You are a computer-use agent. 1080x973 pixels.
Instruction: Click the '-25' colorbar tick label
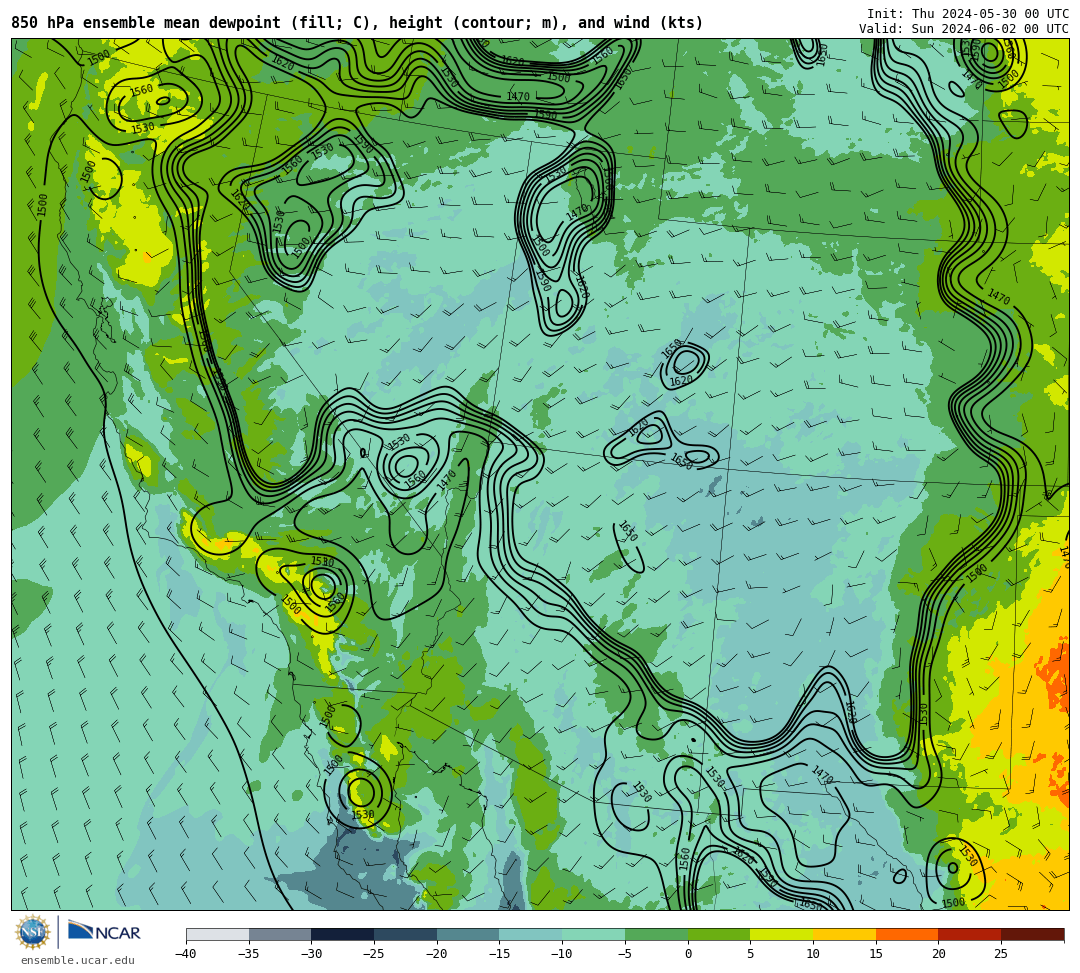[x=373, y=954]
